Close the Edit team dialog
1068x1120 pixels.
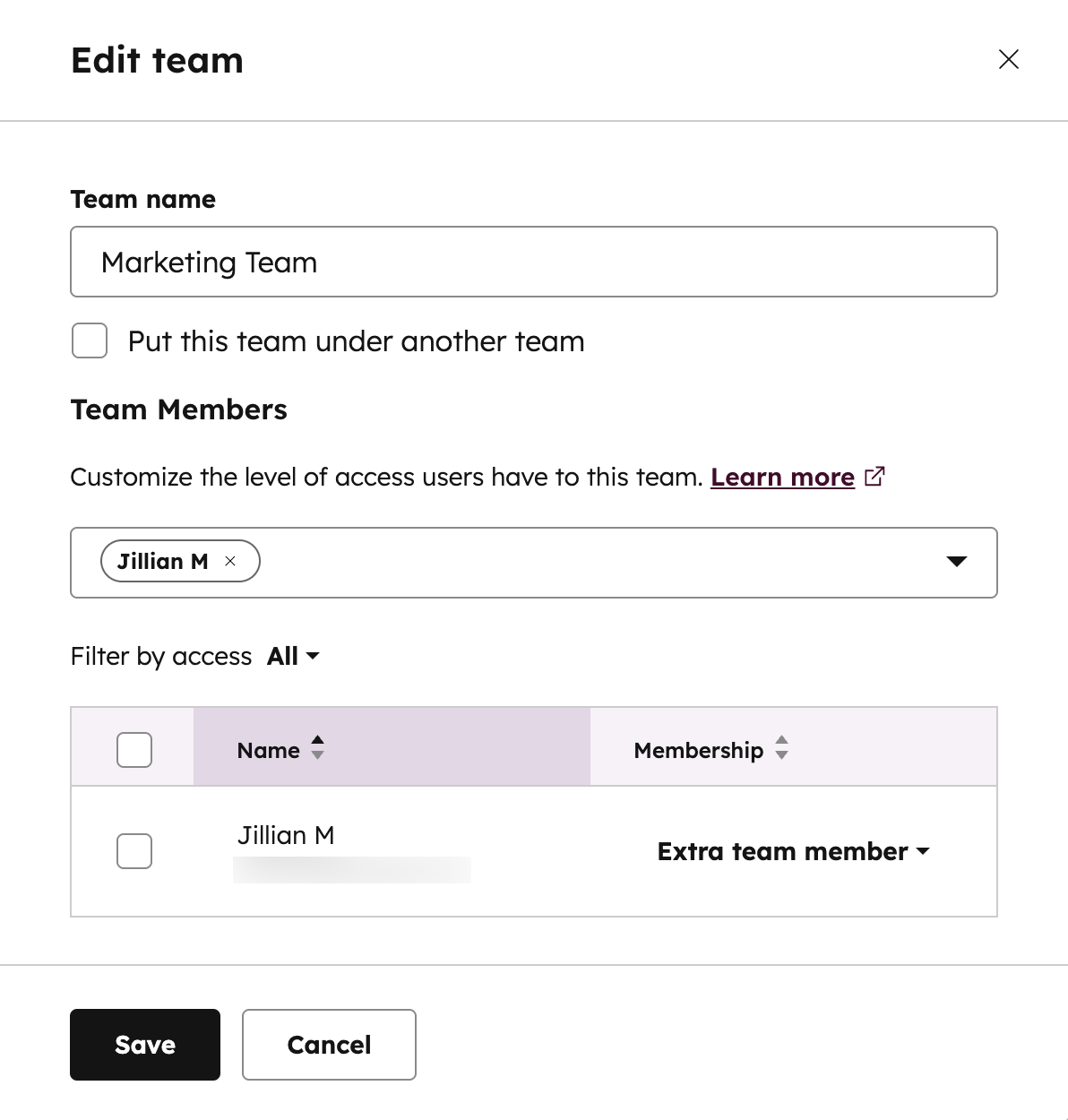[1008, 59]
